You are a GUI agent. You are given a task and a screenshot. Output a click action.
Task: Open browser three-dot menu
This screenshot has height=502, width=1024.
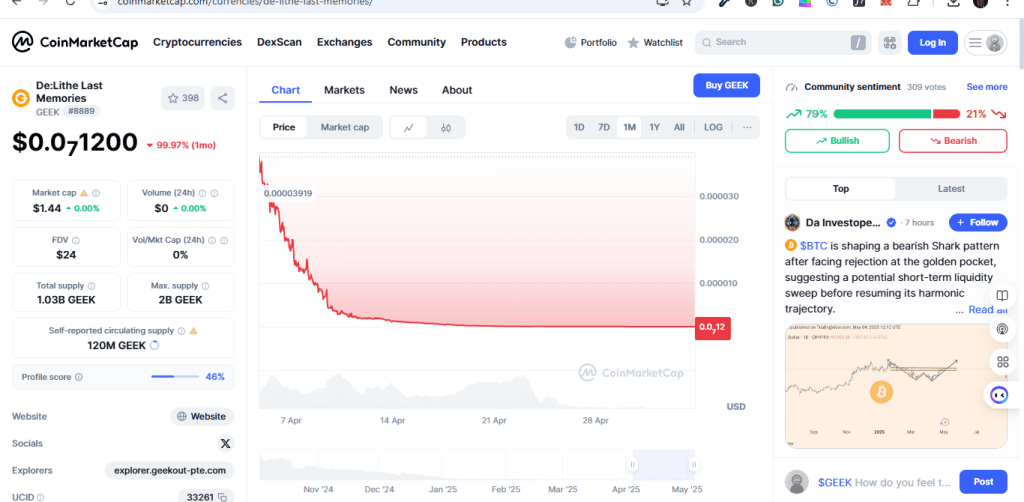(1010, 3)
